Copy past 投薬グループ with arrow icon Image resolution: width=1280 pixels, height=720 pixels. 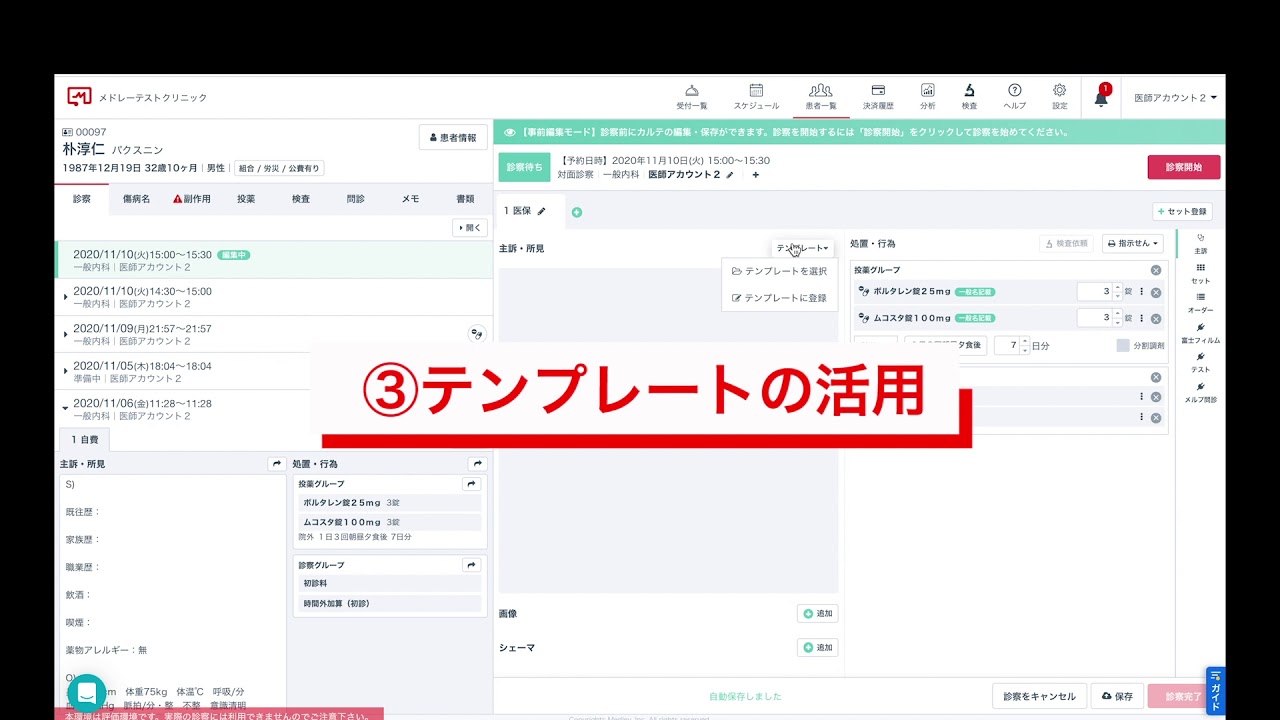click(471, 484)
